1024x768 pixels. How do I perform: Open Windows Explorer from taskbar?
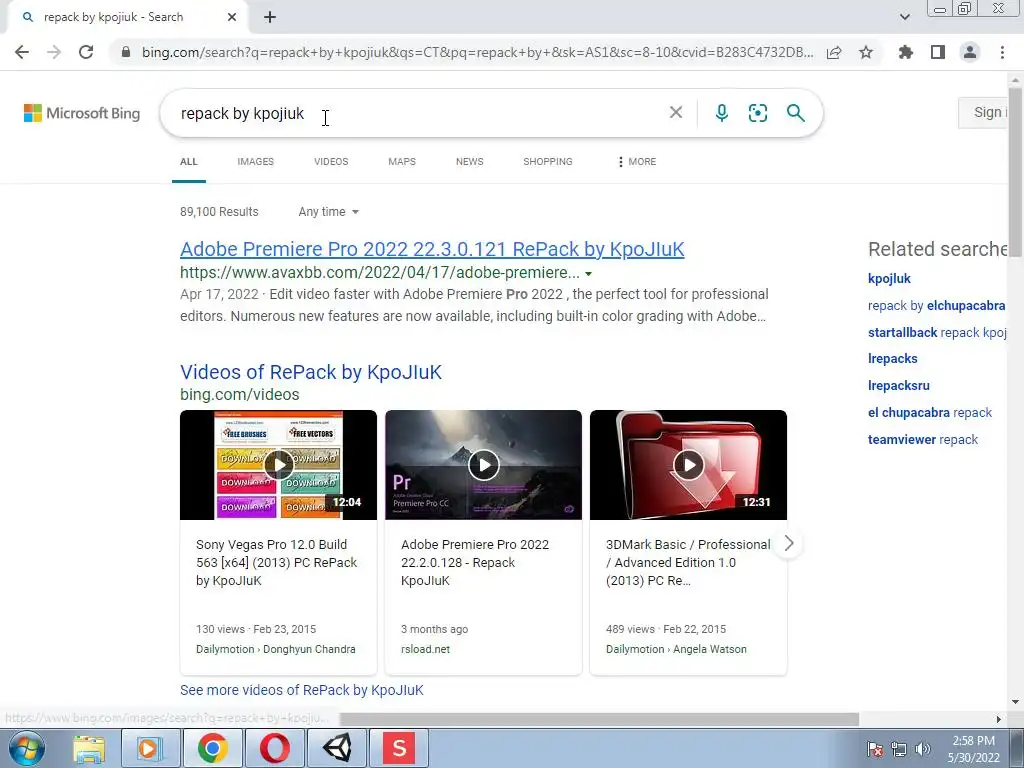tap(89, 748)
